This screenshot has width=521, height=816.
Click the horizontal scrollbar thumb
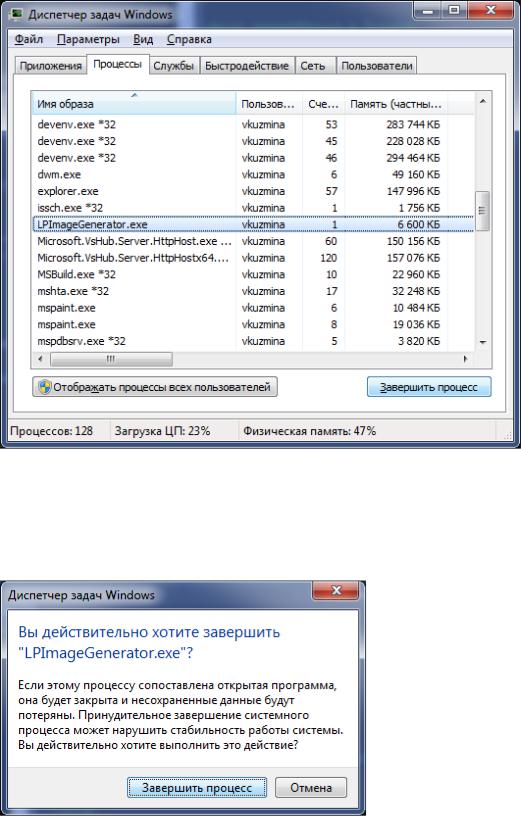[x=111, y=359]
